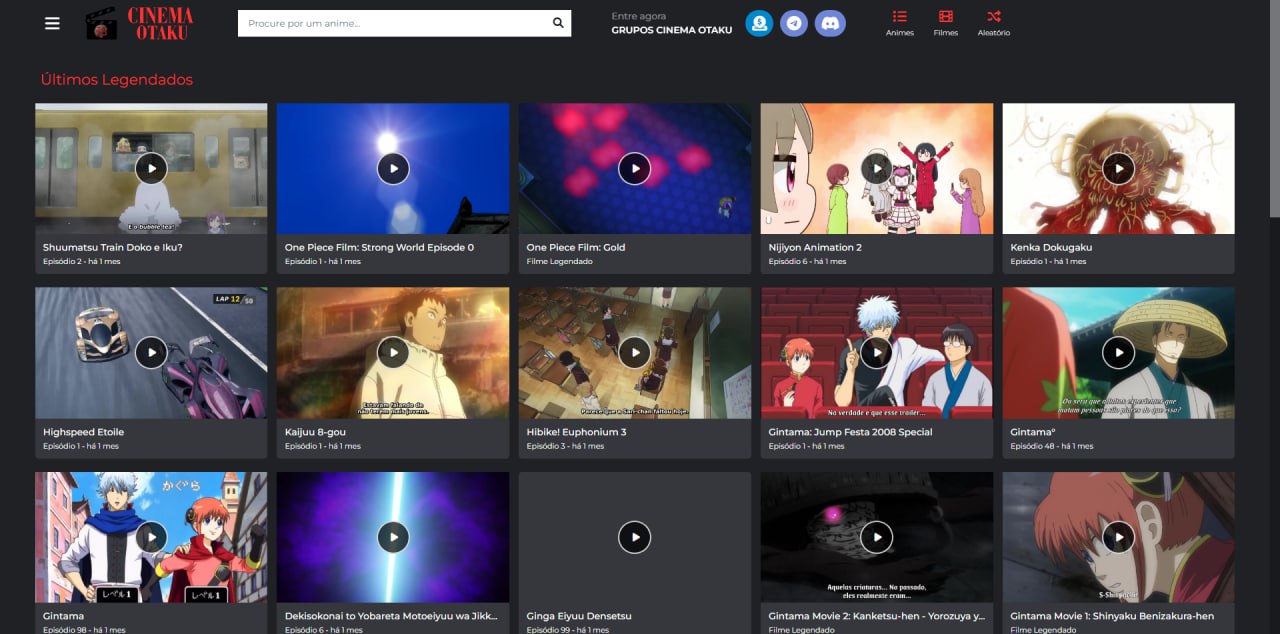This screenshot has width=1280, height=634.
Task: Open Gintama° title link
Action: click(1033, 432)
